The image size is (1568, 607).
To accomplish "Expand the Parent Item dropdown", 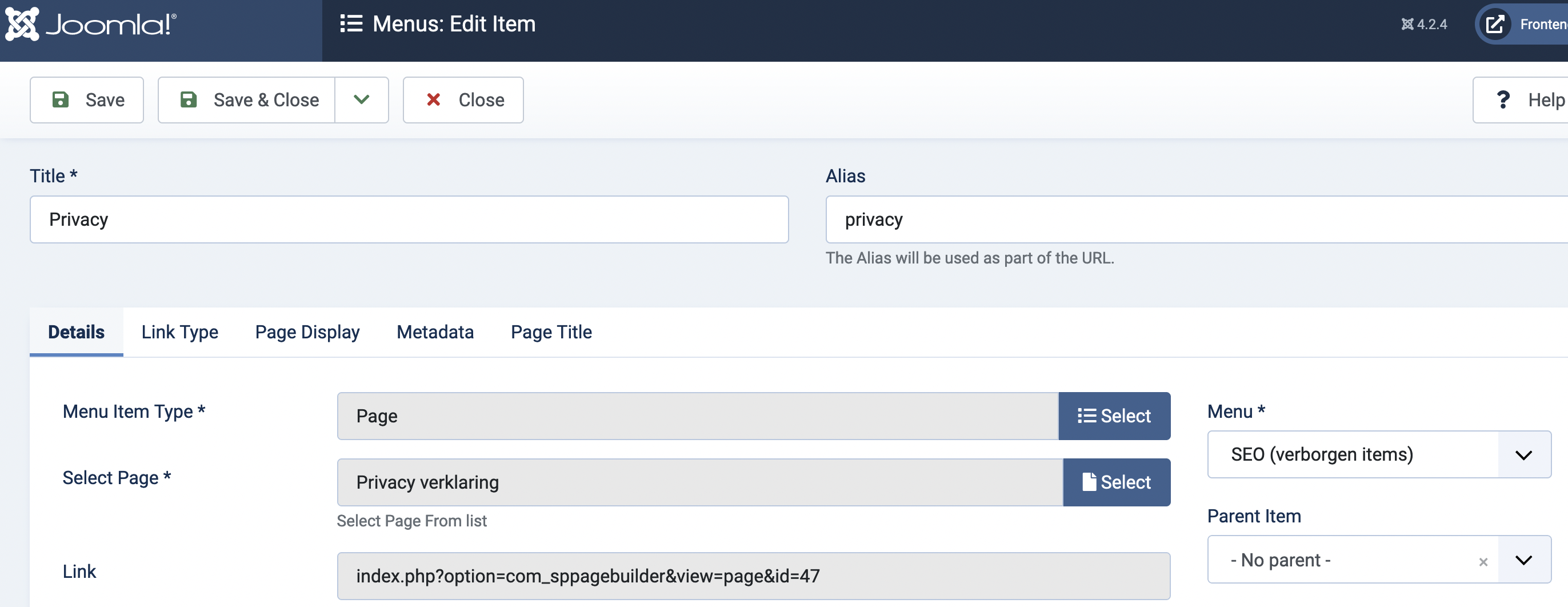I will [x=1523, y=560].
